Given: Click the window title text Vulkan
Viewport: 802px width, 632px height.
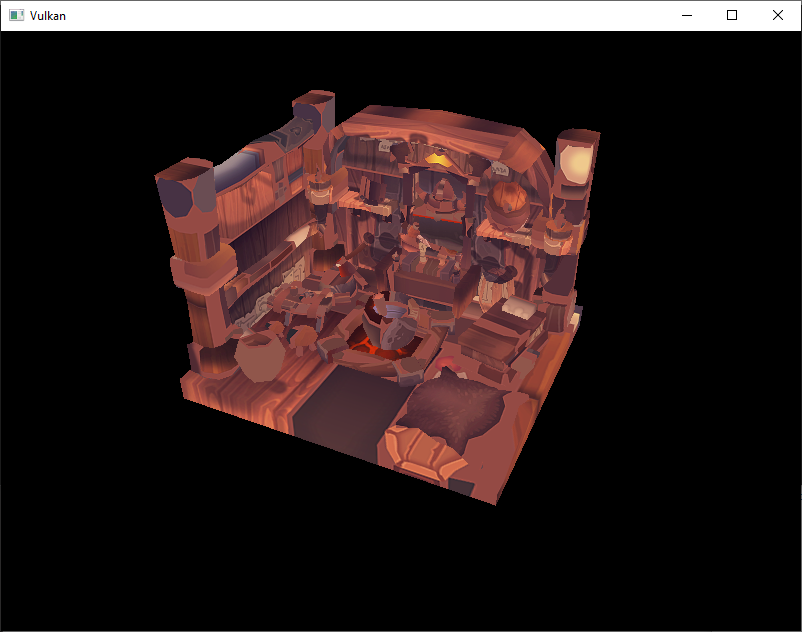Looking at the screenshot, I should tap(47, 15).
